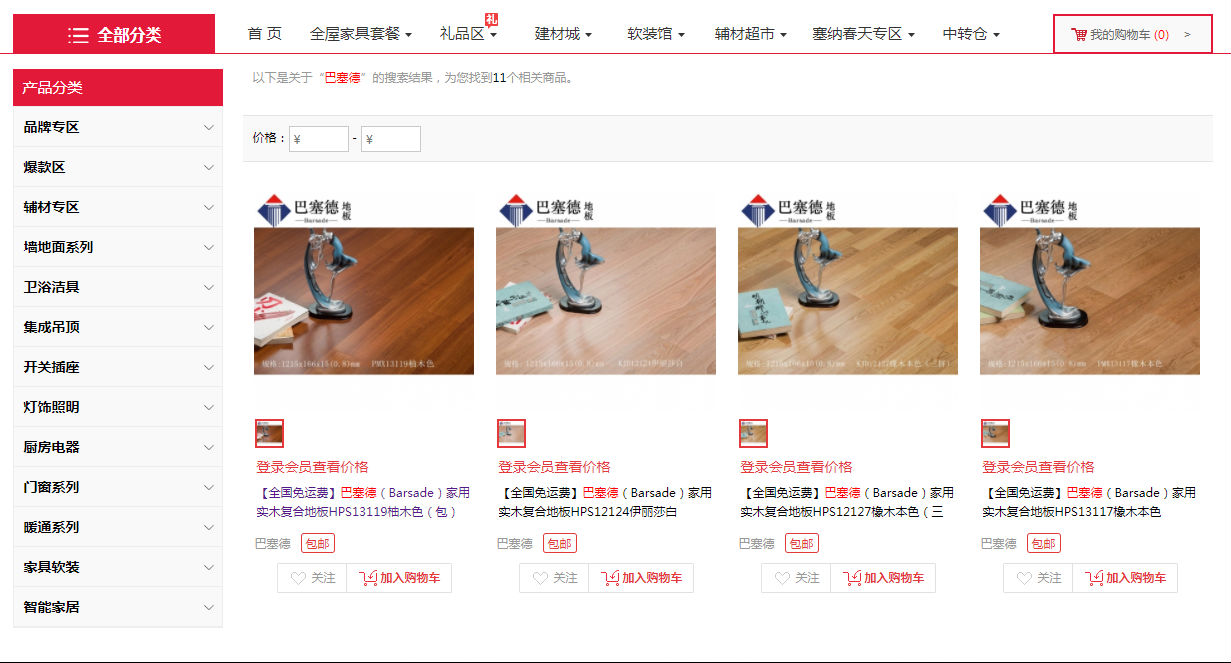Viewport: 1231px width, 663px height.
Task: Open the 建材城 menu
Action: 563,34
